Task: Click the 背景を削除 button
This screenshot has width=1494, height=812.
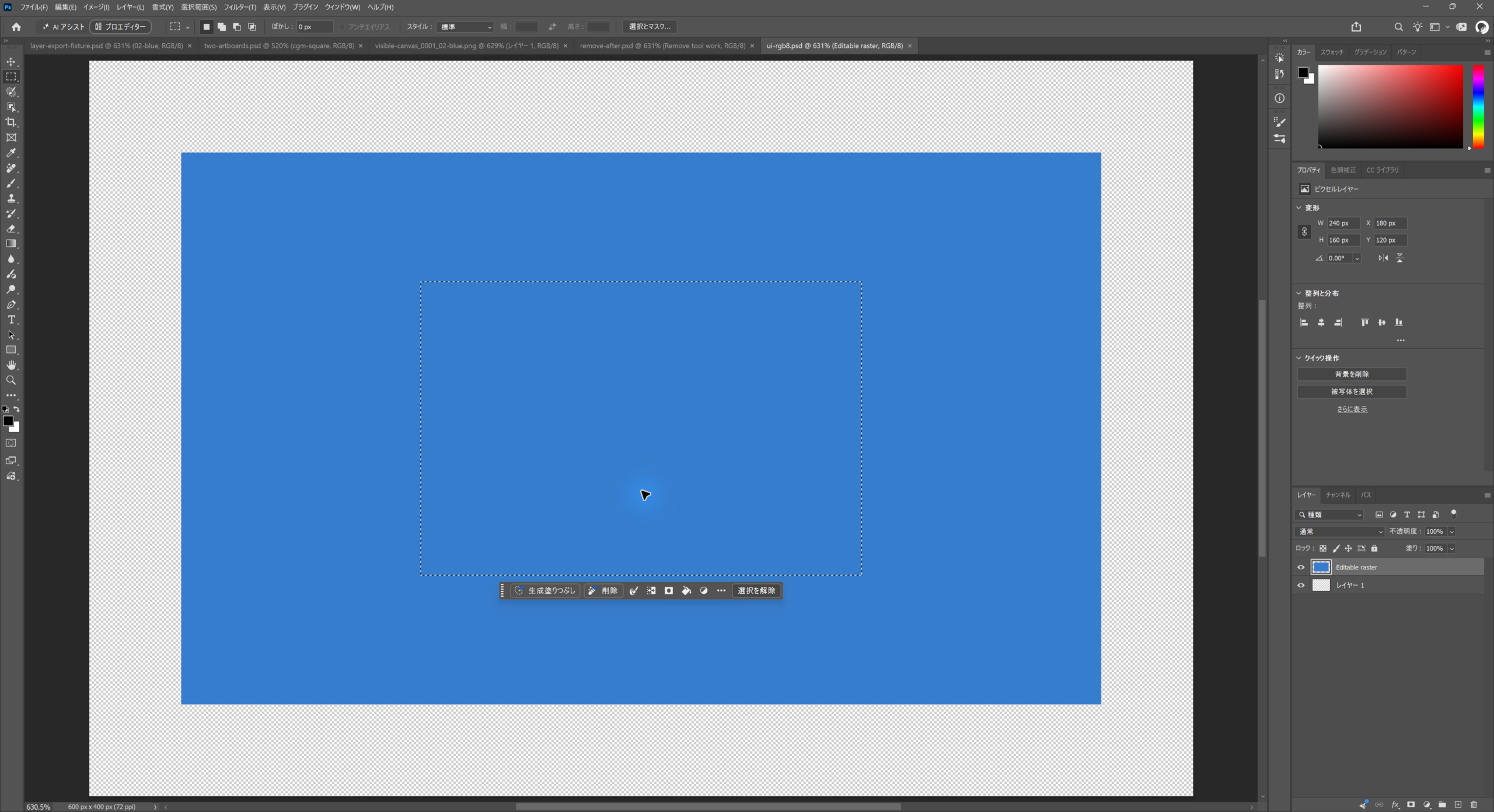Action: (1352, 374)
